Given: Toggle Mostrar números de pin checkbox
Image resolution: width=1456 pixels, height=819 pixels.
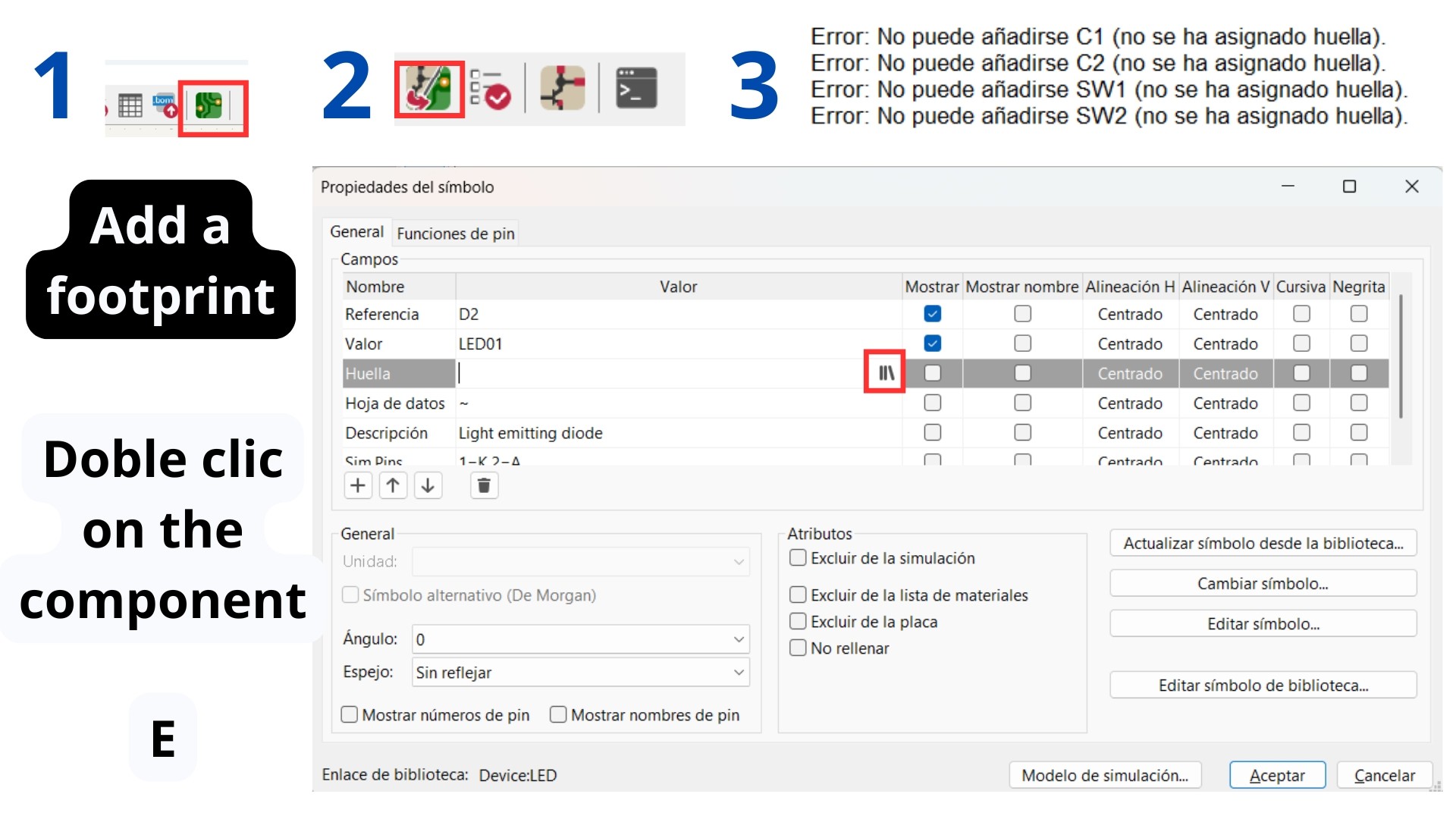Looking at the screenshot, I should point(350,714).
